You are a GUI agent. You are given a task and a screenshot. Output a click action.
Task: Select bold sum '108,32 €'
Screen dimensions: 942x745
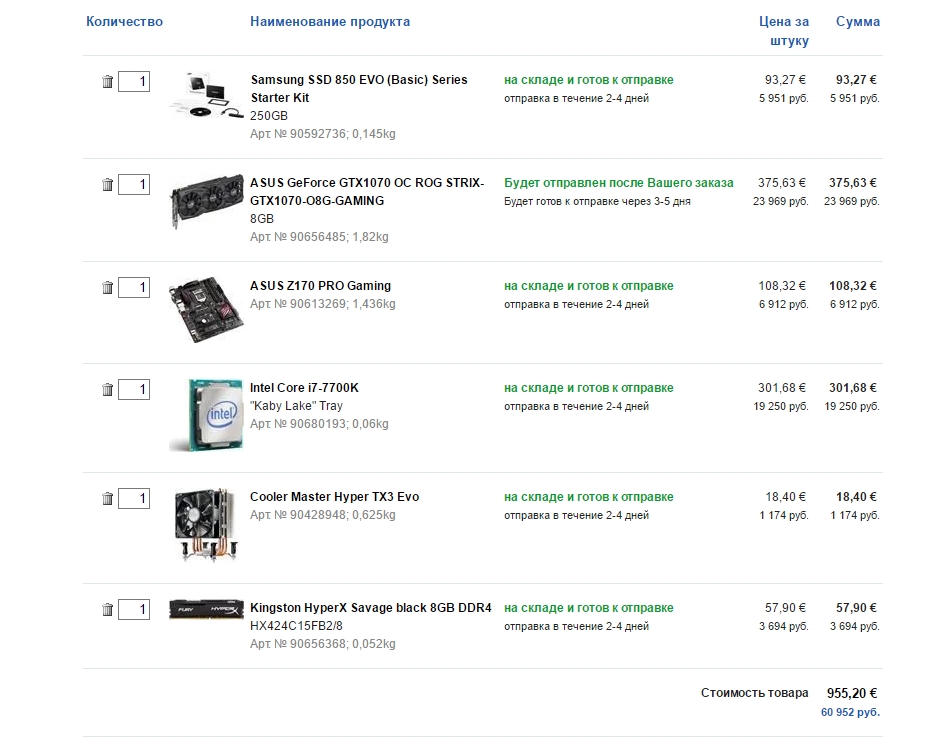852,286
